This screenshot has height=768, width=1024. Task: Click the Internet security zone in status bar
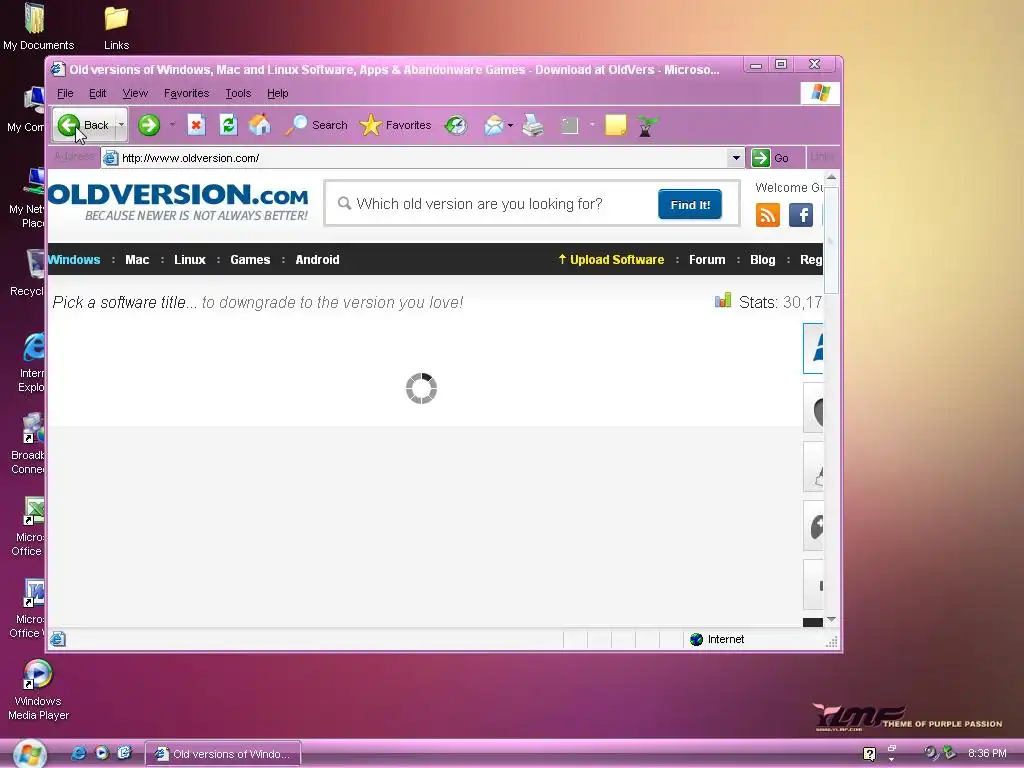click(717, 639)
